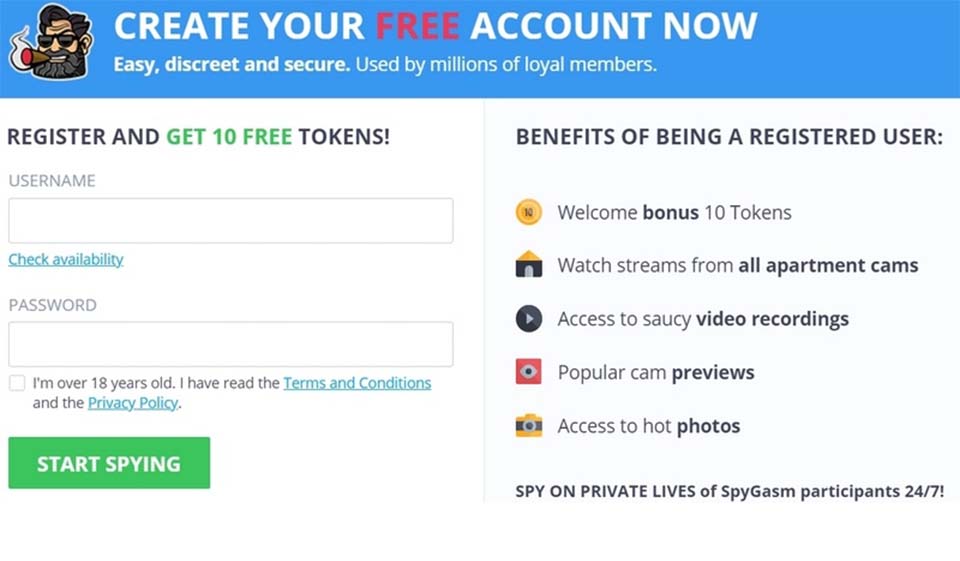Open the Terms and Conditions link

357,383
